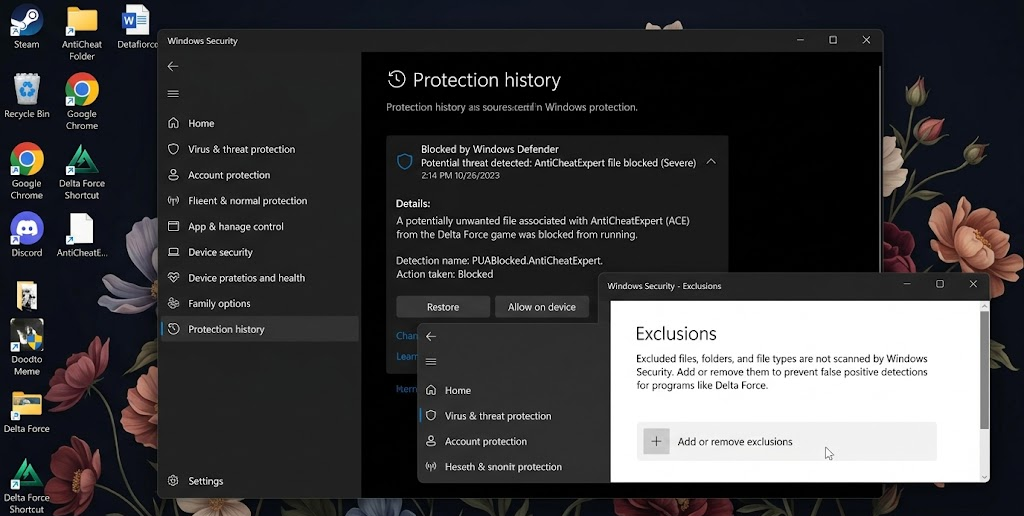Click the scroll down arrow in Exclusions window
This screenshot has height=516, width=1024.
[x=984, y=477]
